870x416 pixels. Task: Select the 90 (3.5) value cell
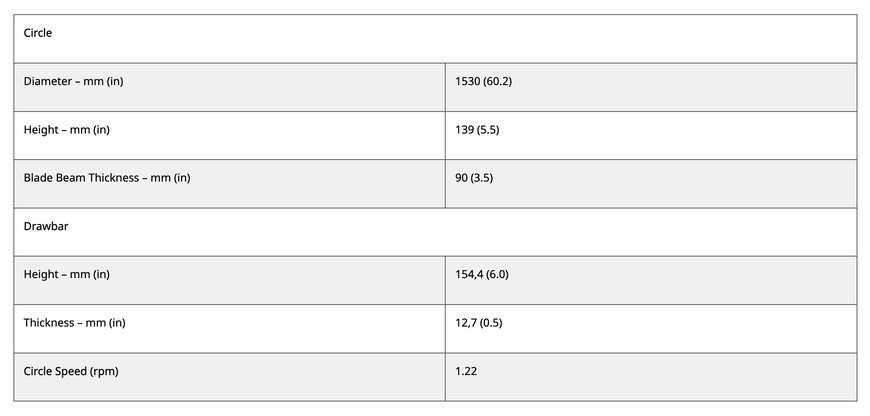[650, 183]
